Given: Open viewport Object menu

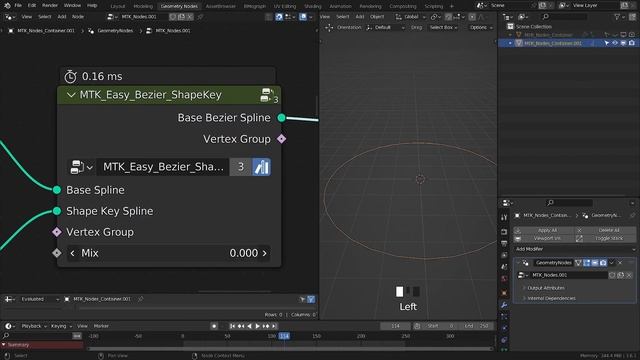Looking at the screenshot, I should coord(377,17).
